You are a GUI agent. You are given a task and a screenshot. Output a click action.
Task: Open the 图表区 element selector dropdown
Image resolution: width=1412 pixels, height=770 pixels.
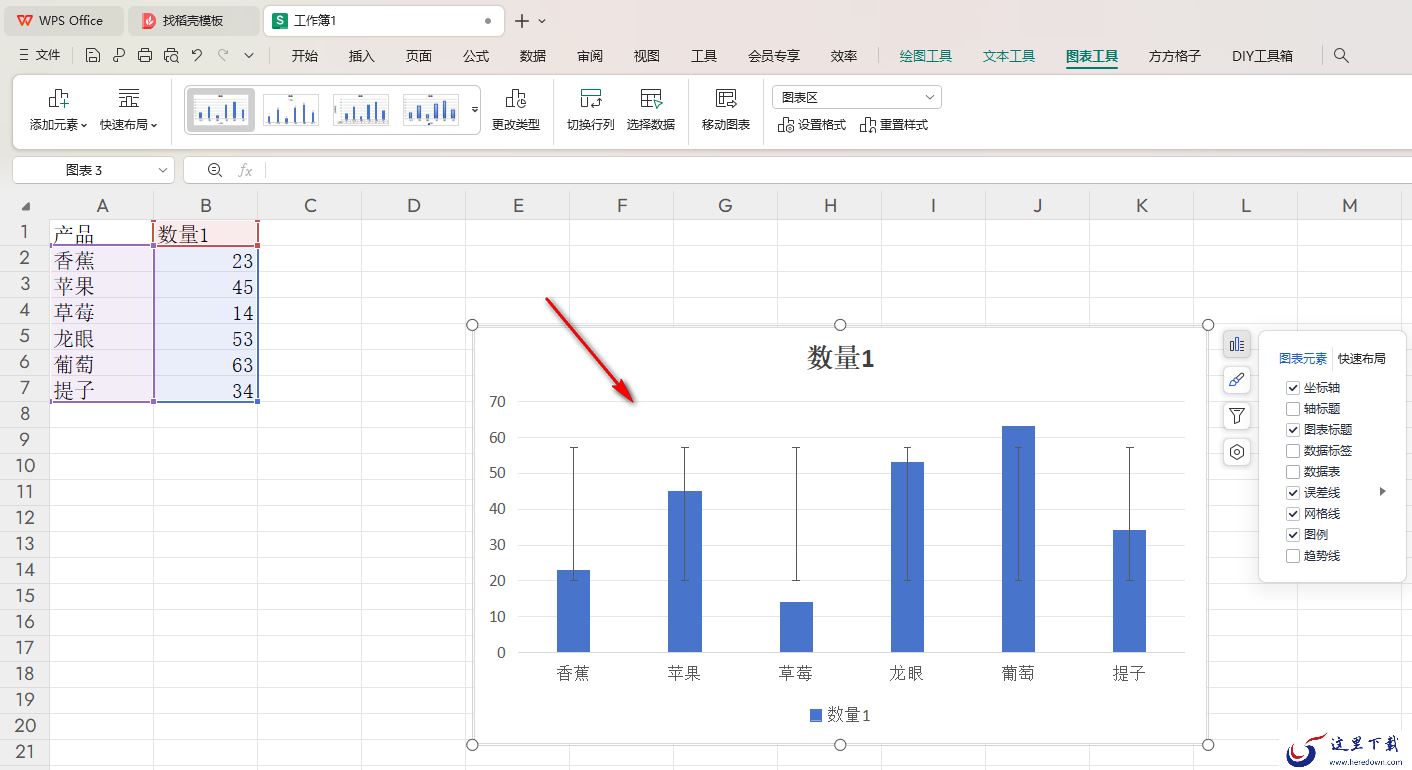pyautogui.click(x=857, y=97)
